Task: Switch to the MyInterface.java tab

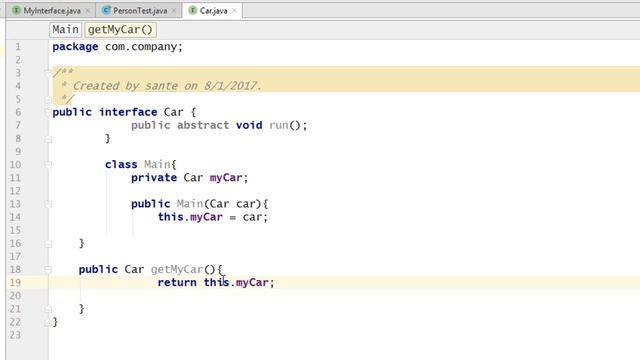Action: 51,11
